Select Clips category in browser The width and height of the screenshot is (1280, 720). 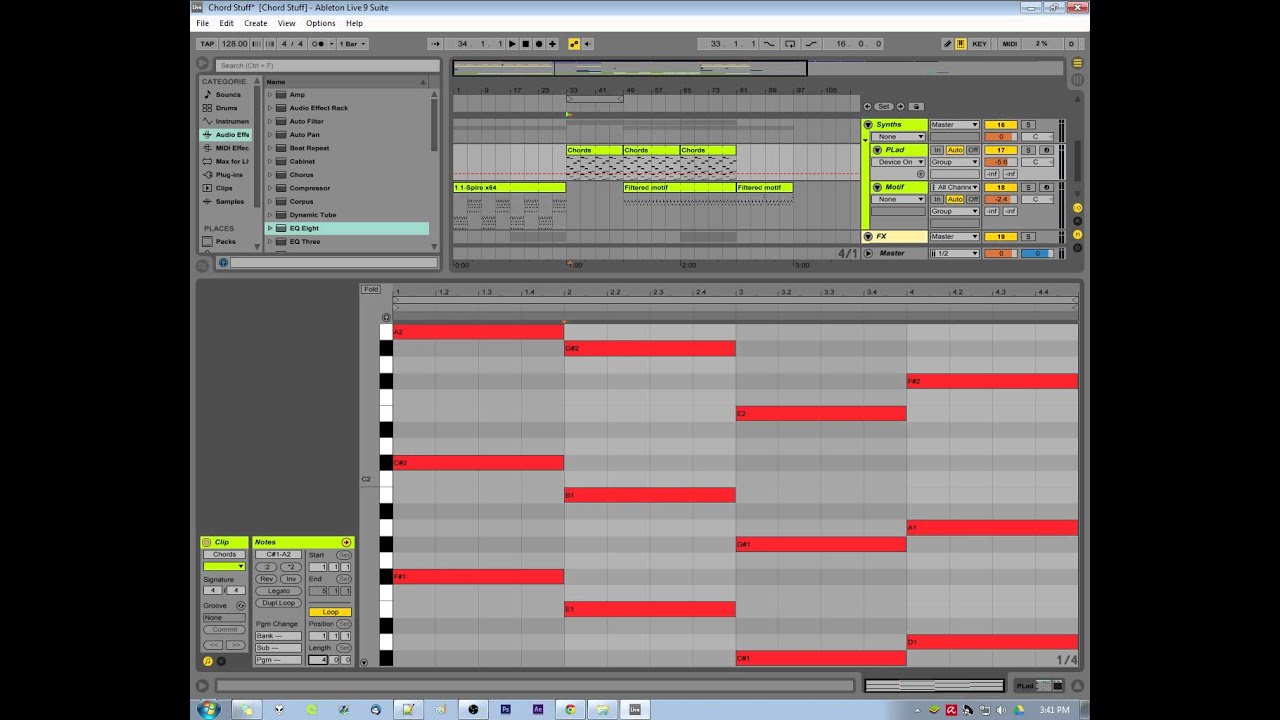point(225,188)
